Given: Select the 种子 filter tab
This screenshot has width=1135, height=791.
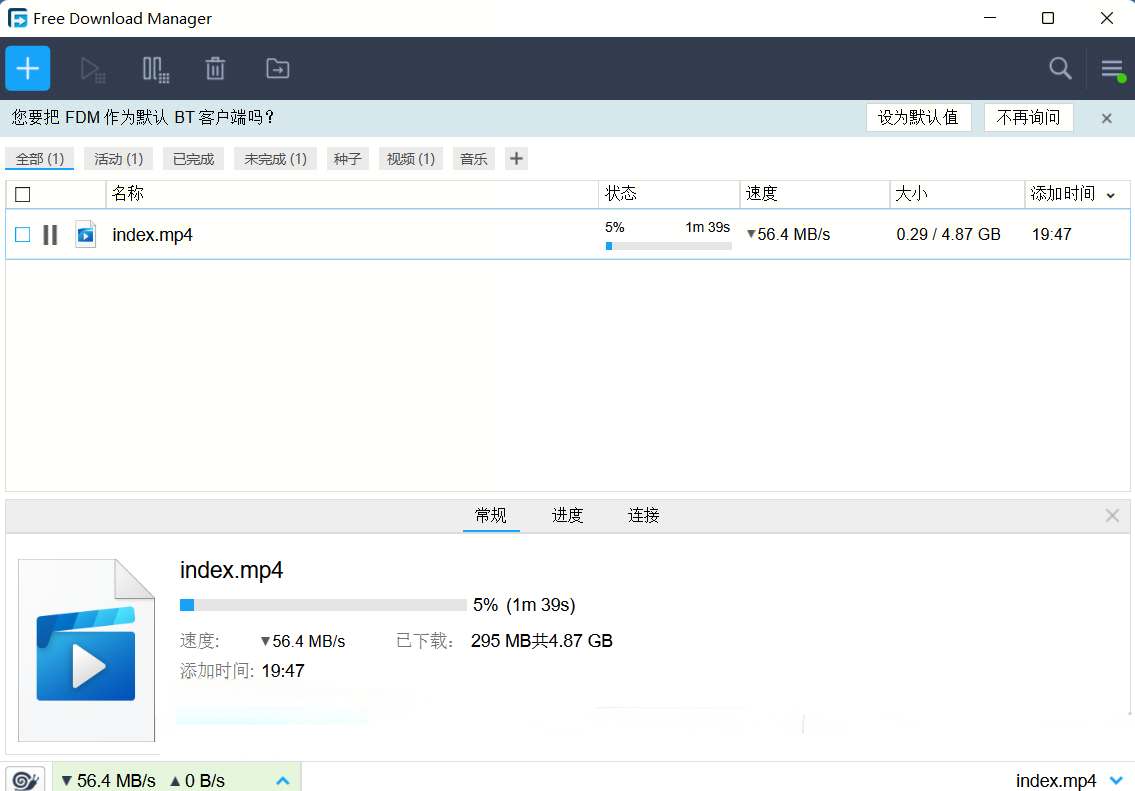Looking at the screenshot, I should [x=347, y=158].
